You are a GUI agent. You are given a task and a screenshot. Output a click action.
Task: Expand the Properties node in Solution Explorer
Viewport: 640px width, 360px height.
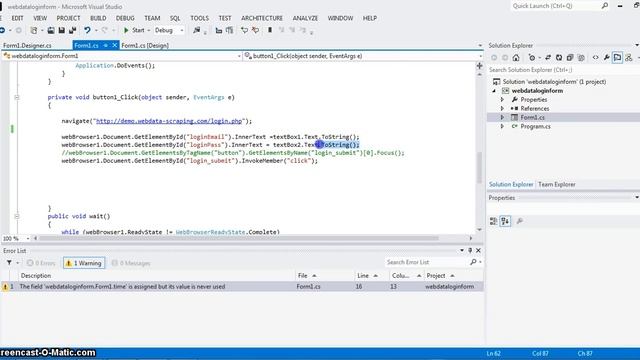[x=502, y=100]
